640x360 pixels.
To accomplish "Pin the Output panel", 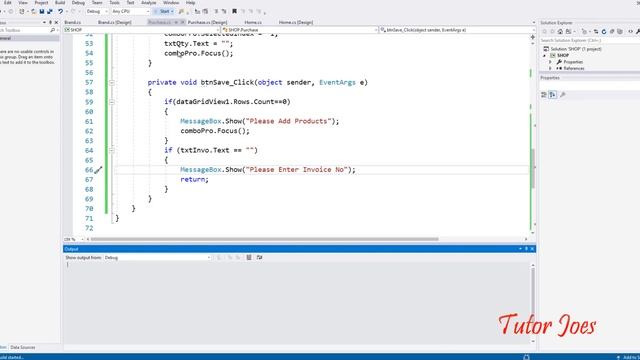I will pos(526,249).
